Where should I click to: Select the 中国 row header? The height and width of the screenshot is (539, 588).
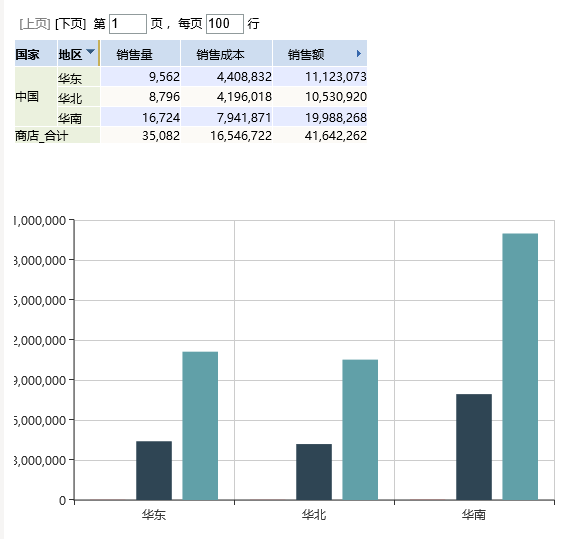(x=36, y=97)
